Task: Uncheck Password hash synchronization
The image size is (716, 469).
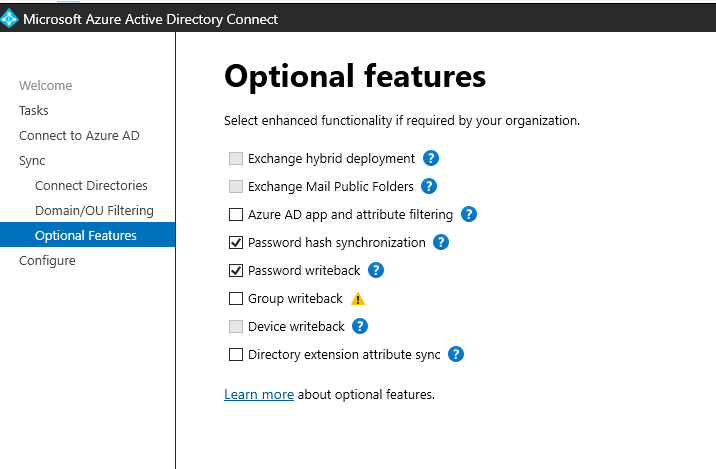Action: tap(236, 242)
